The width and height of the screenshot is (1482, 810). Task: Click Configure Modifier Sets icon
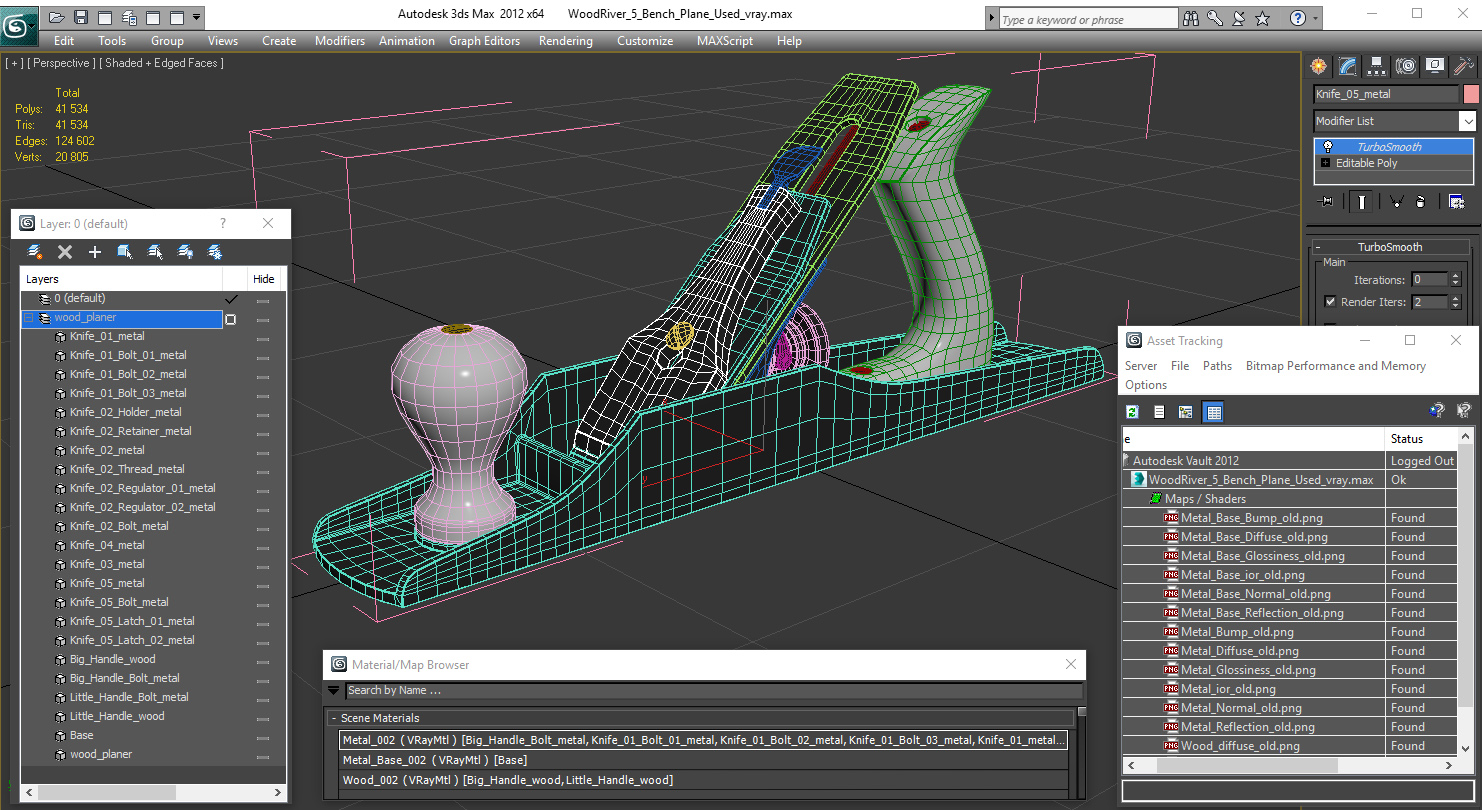pyautogui.click(x=1456, y=201)
